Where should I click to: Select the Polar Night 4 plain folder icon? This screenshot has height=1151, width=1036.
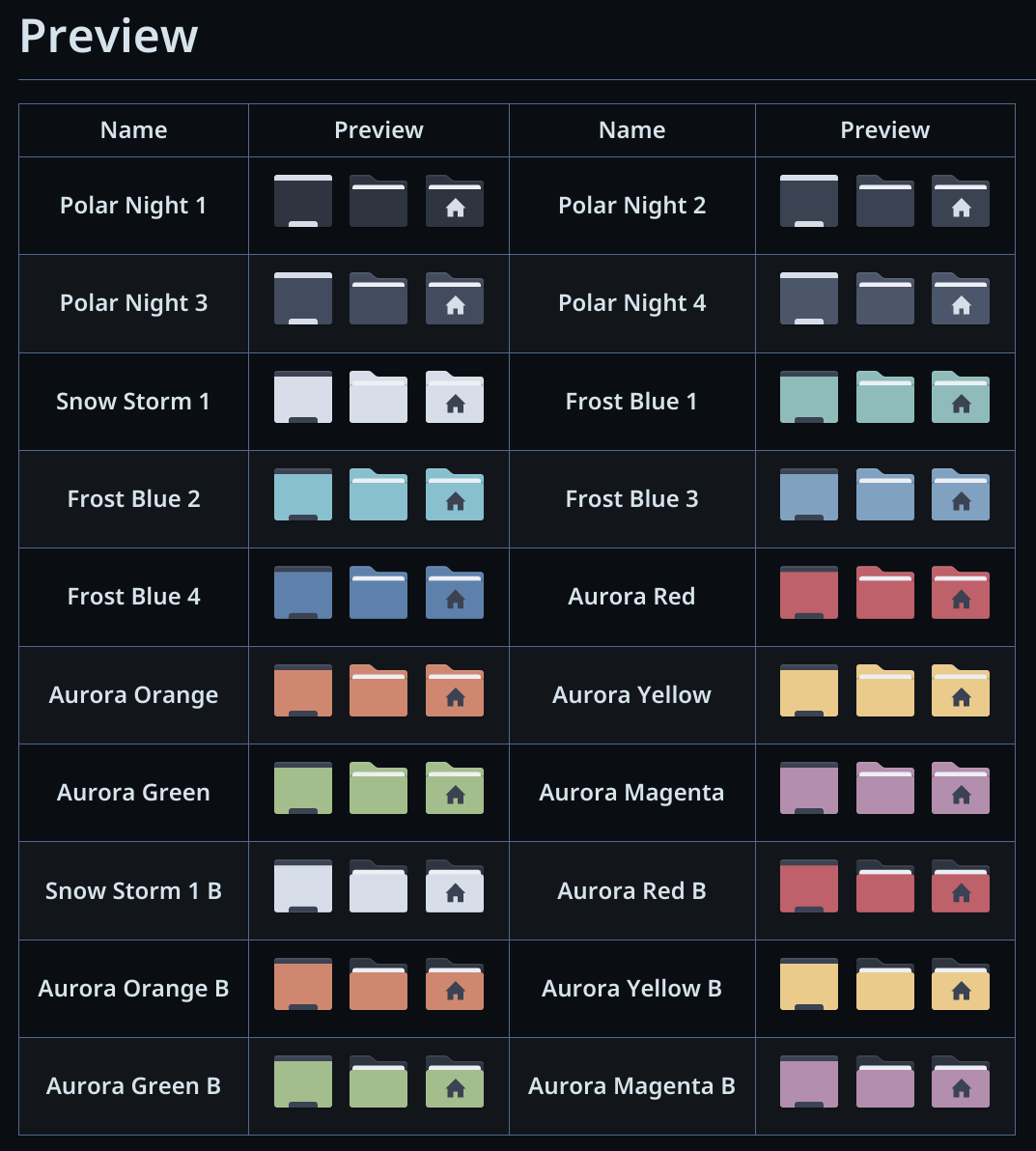[x=884, y=299]
